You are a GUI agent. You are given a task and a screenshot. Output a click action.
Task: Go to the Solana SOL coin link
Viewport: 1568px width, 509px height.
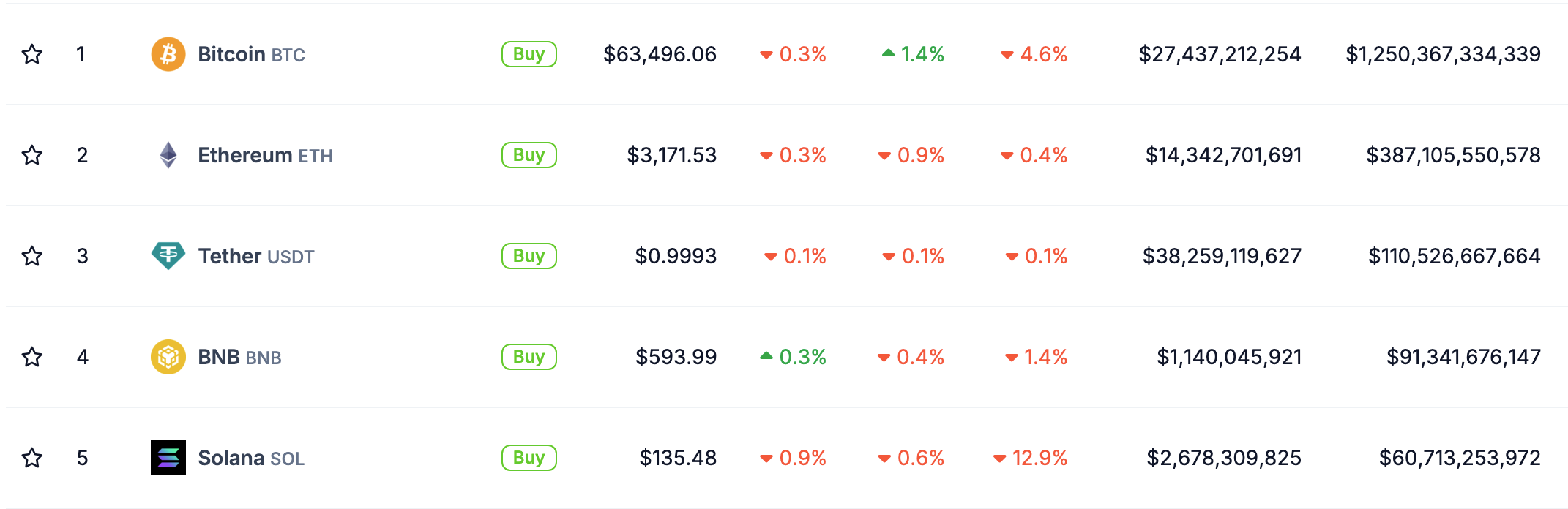(251, 458)
